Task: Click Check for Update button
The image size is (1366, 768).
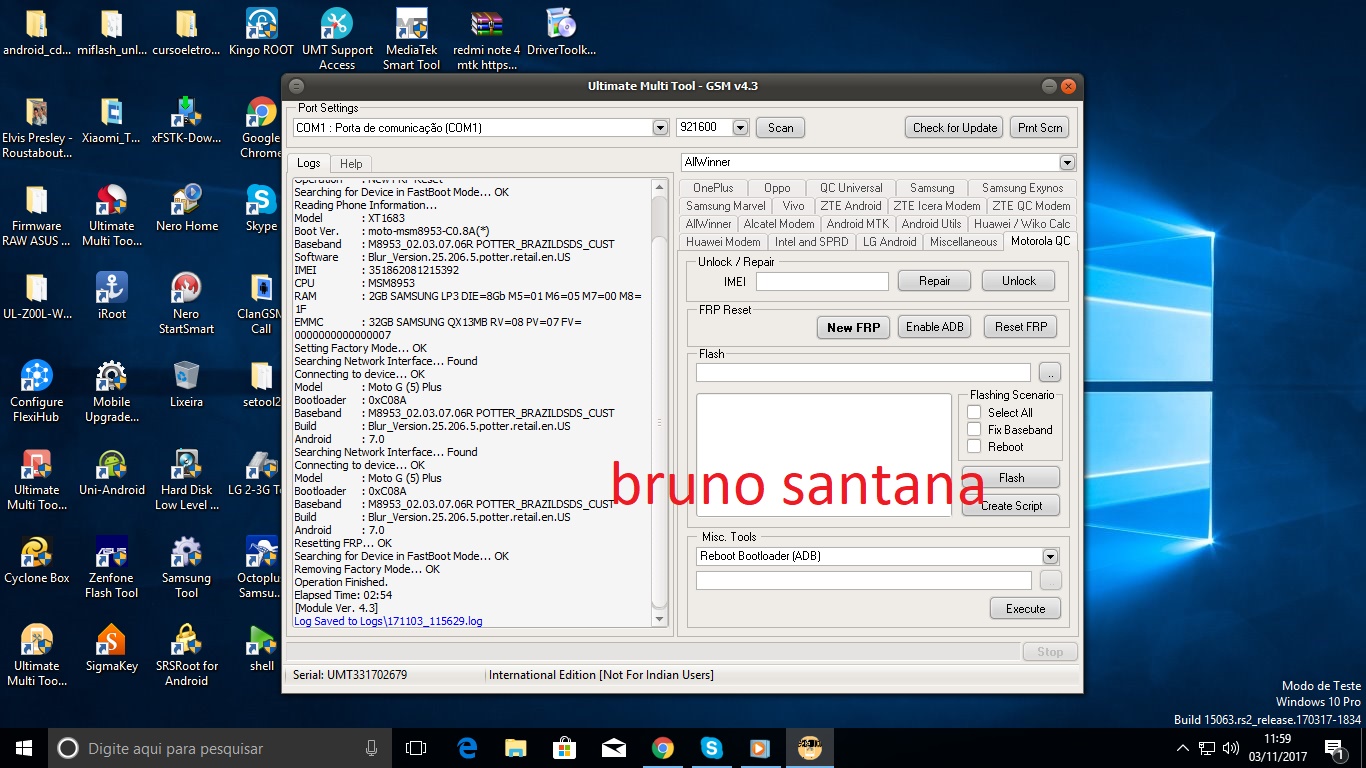Action: coord(955,128)
